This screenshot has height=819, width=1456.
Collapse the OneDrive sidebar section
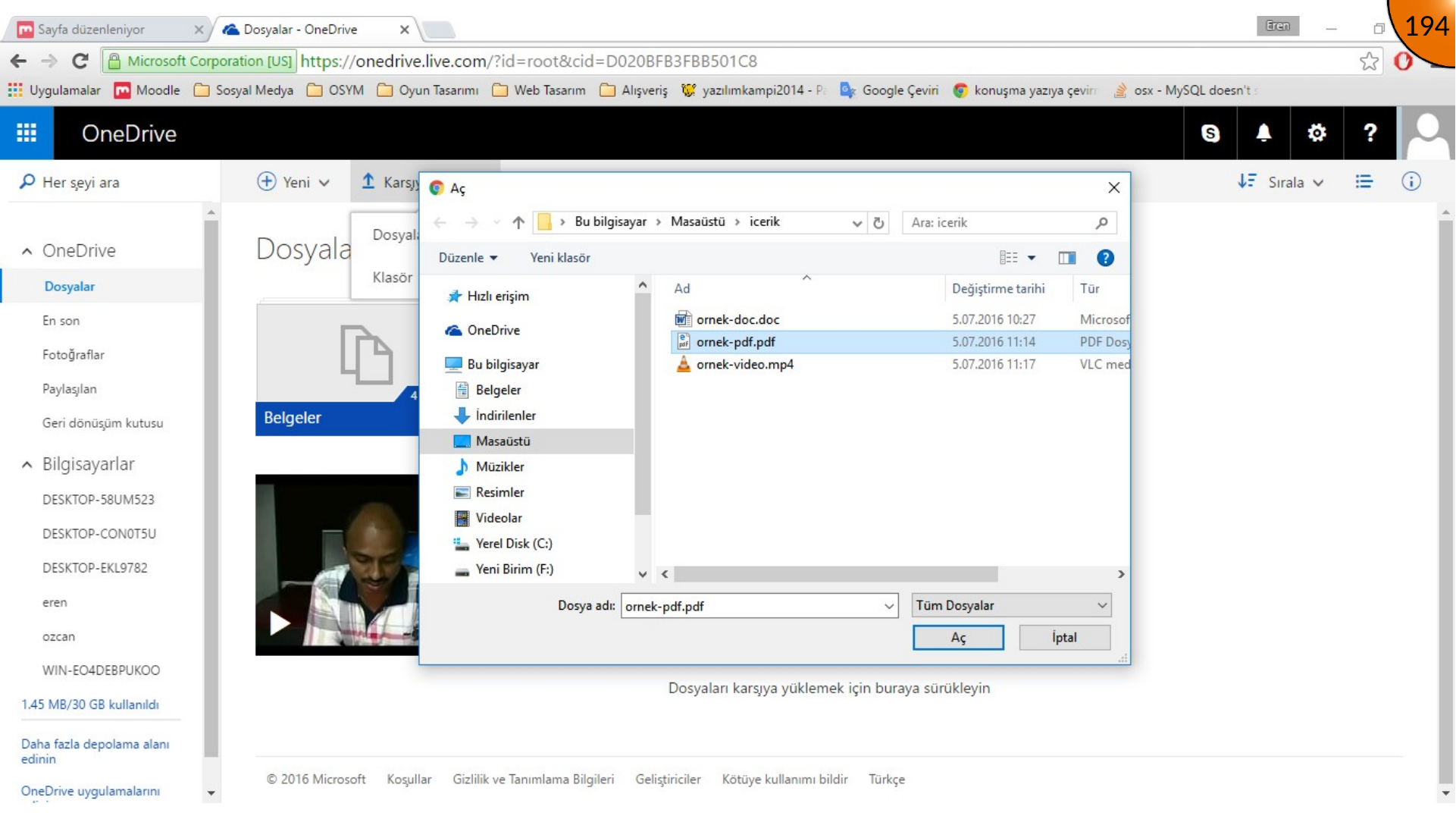pyautogui.click(x=27, y=251)
